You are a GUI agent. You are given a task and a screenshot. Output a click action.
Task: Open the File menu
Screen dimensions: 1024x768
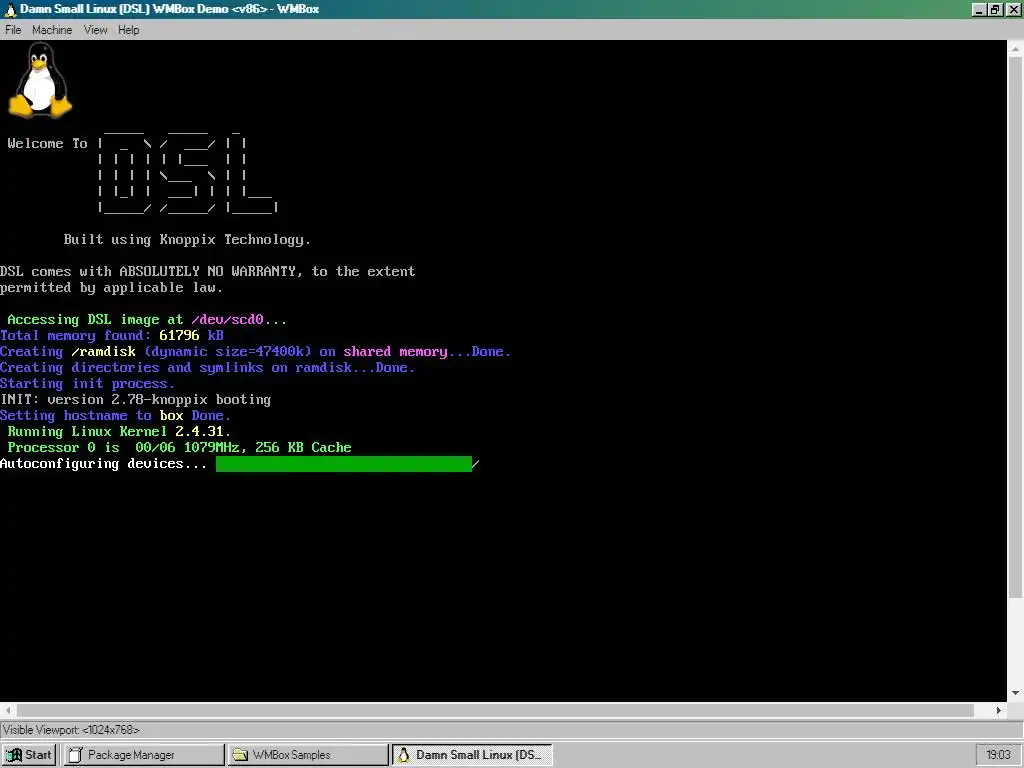tap(13, 30)
